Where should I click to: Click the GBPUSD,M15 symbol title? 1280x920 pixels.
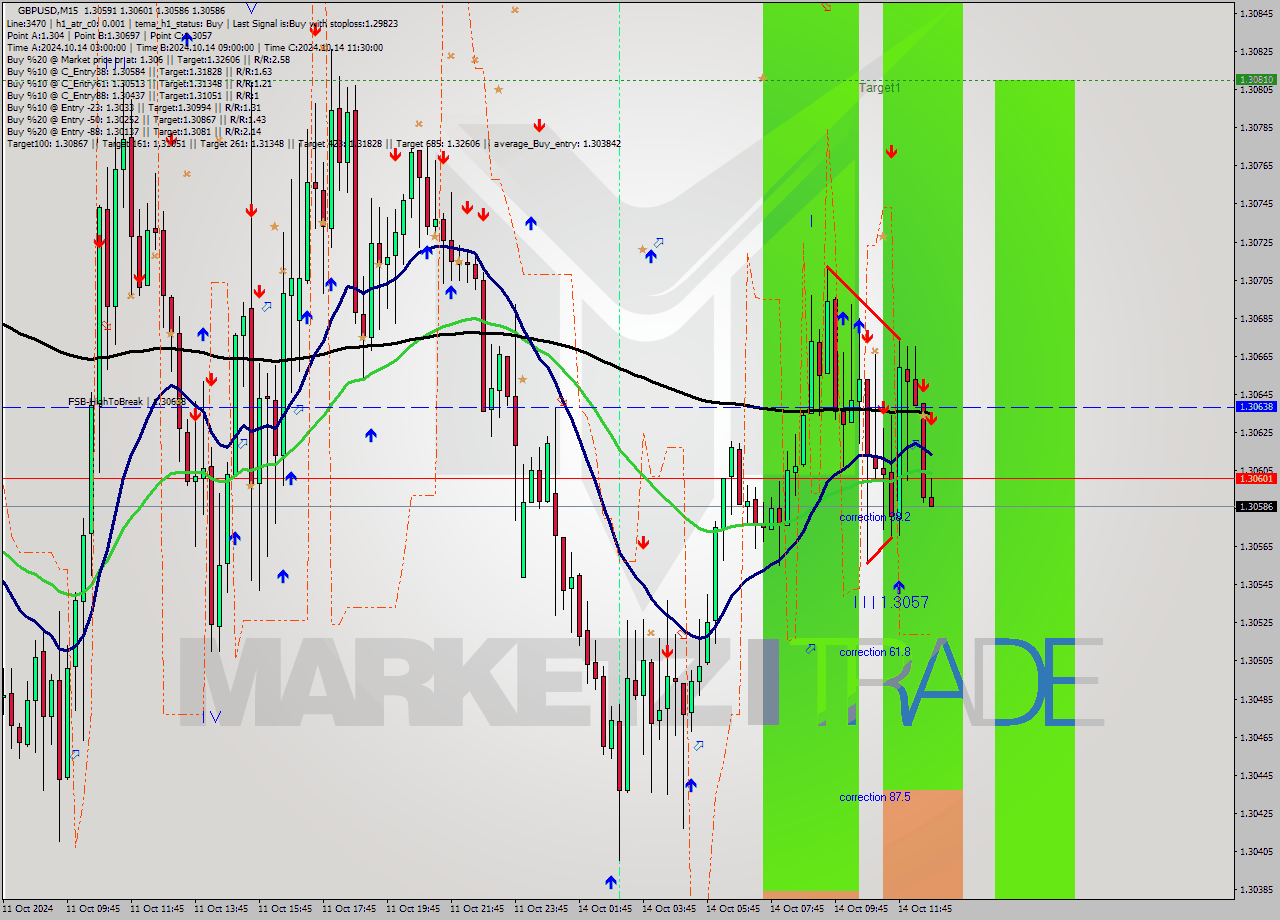tap(48, 10)
